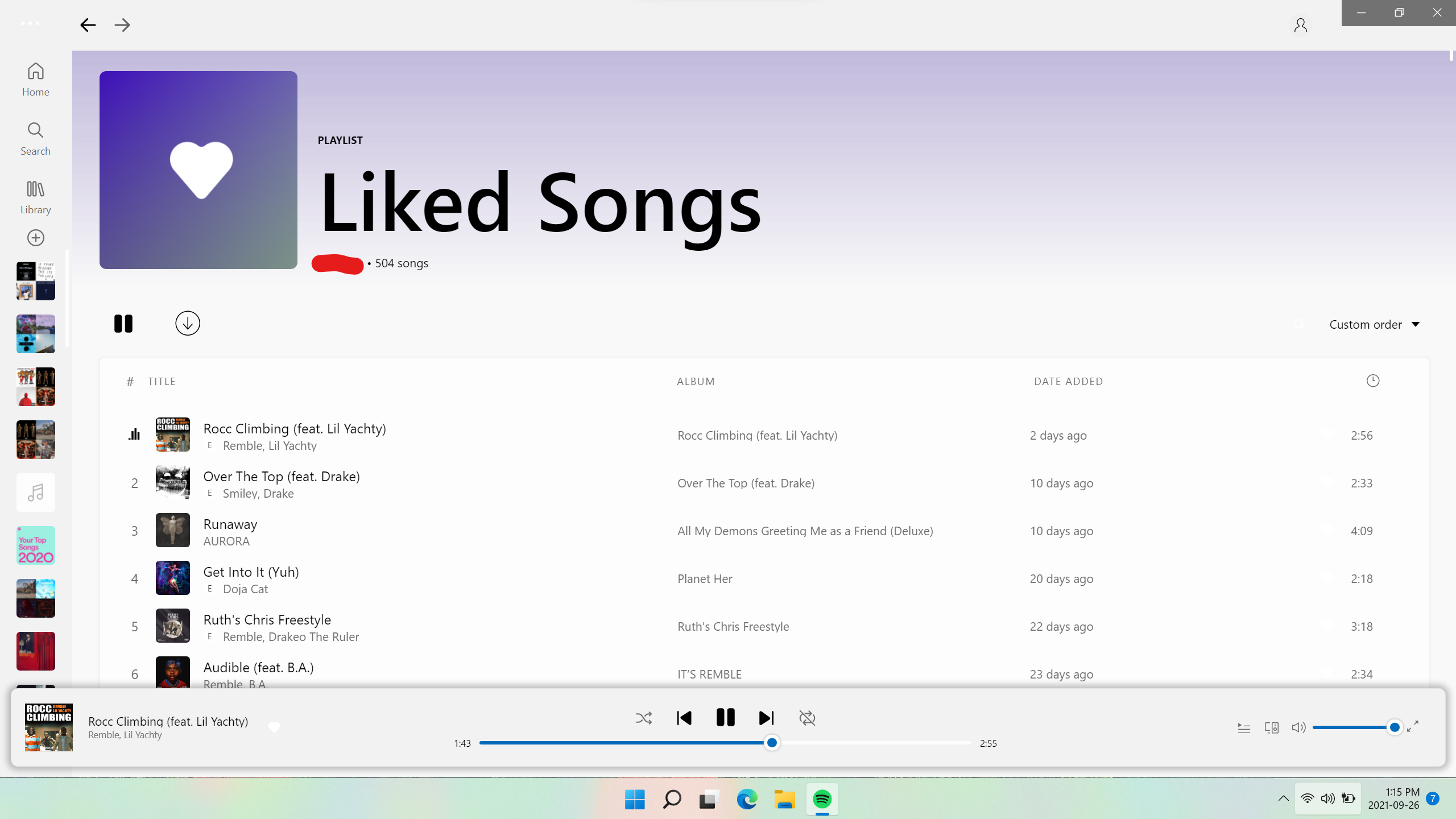Open the Connect to a device menu
The image size is (1456, 819).
(x=1272, y=727)
